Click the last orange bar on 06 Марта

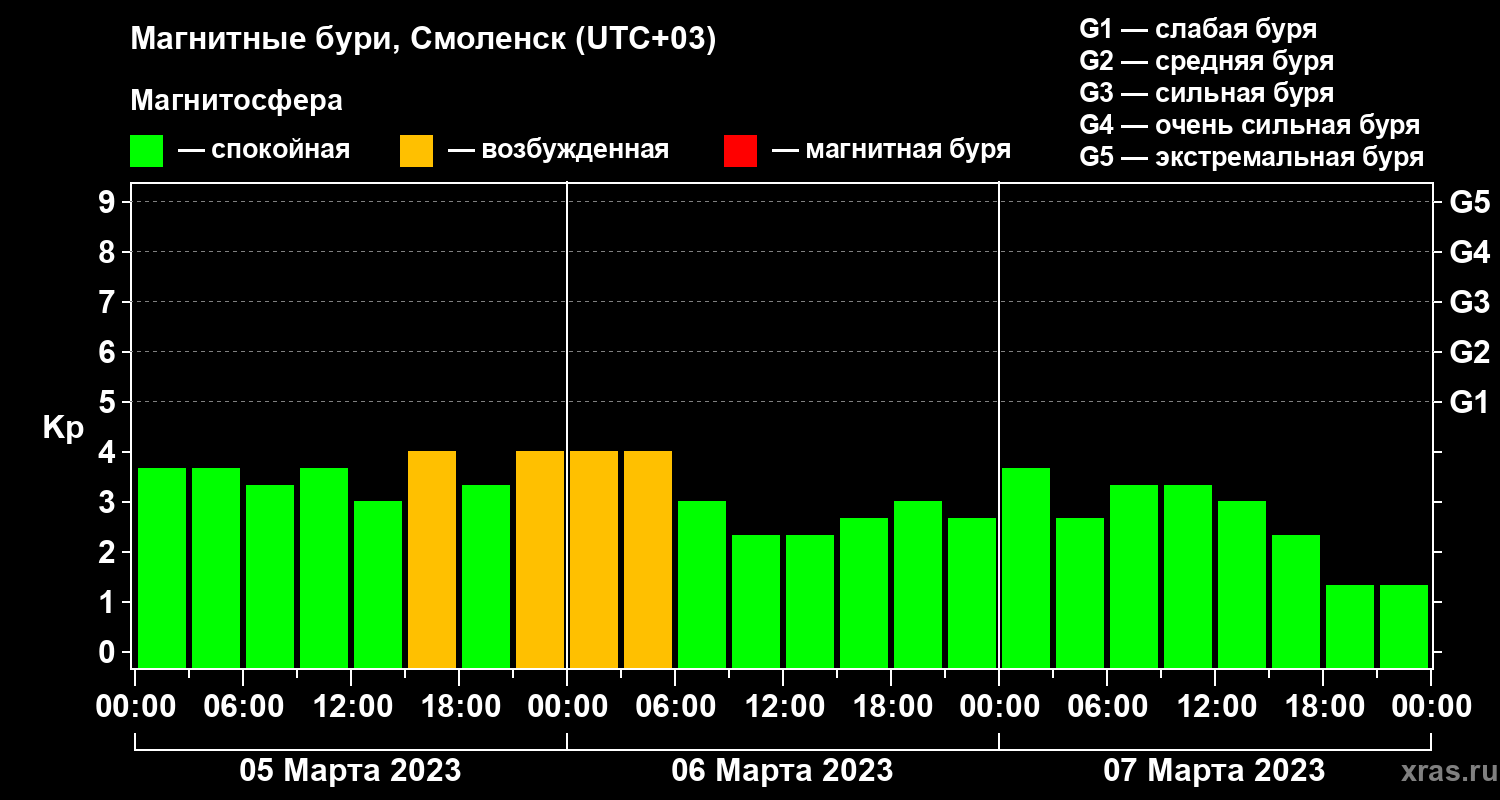point(648,560)
